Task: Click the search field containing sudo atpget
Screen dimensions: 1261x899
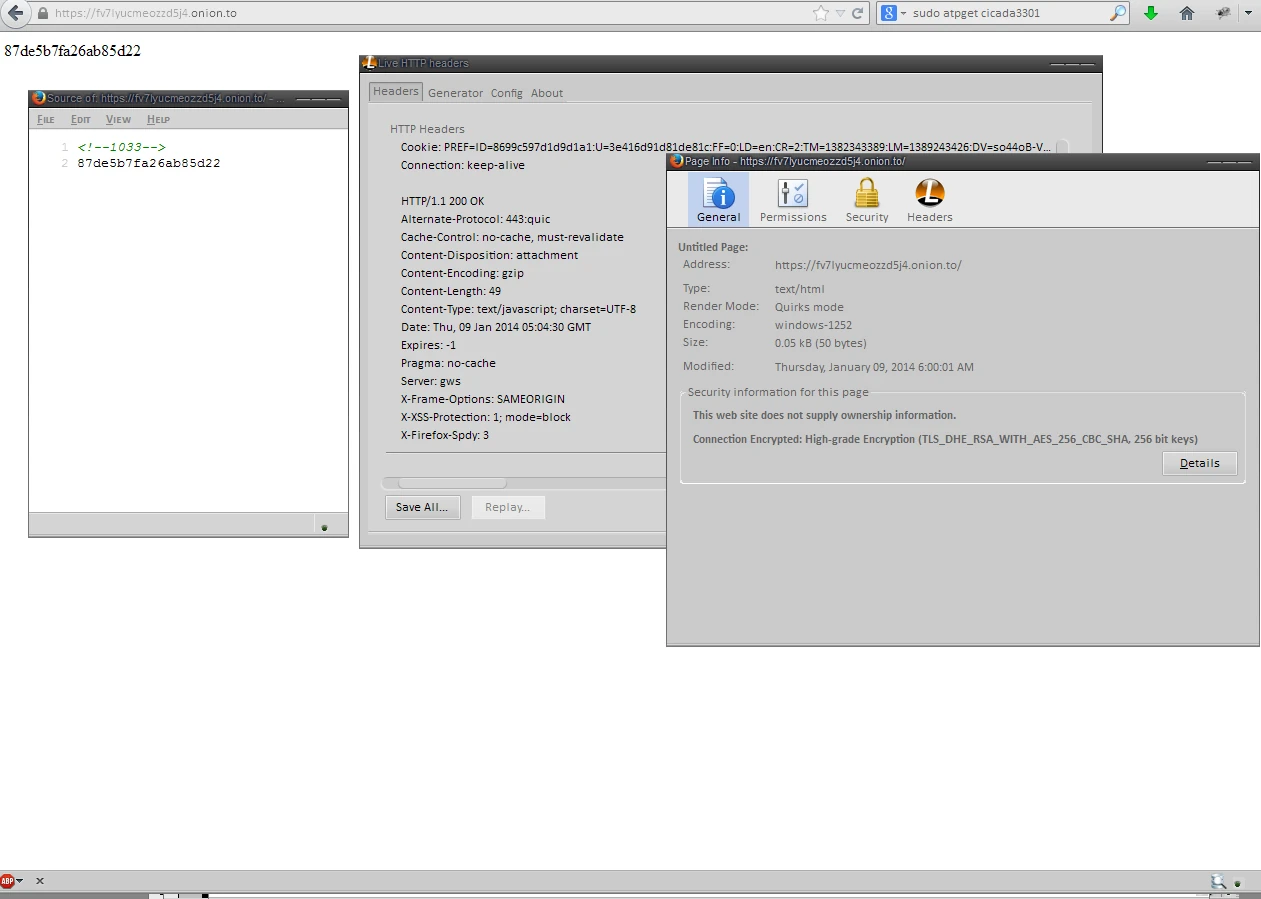Action: point(1007,13)
